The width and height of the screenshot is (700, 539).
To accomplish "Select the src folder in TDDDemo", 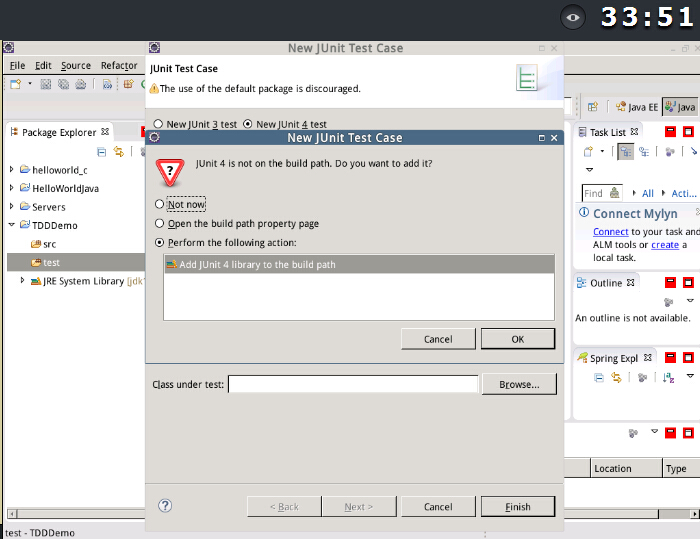I will (x=43, y=244).
